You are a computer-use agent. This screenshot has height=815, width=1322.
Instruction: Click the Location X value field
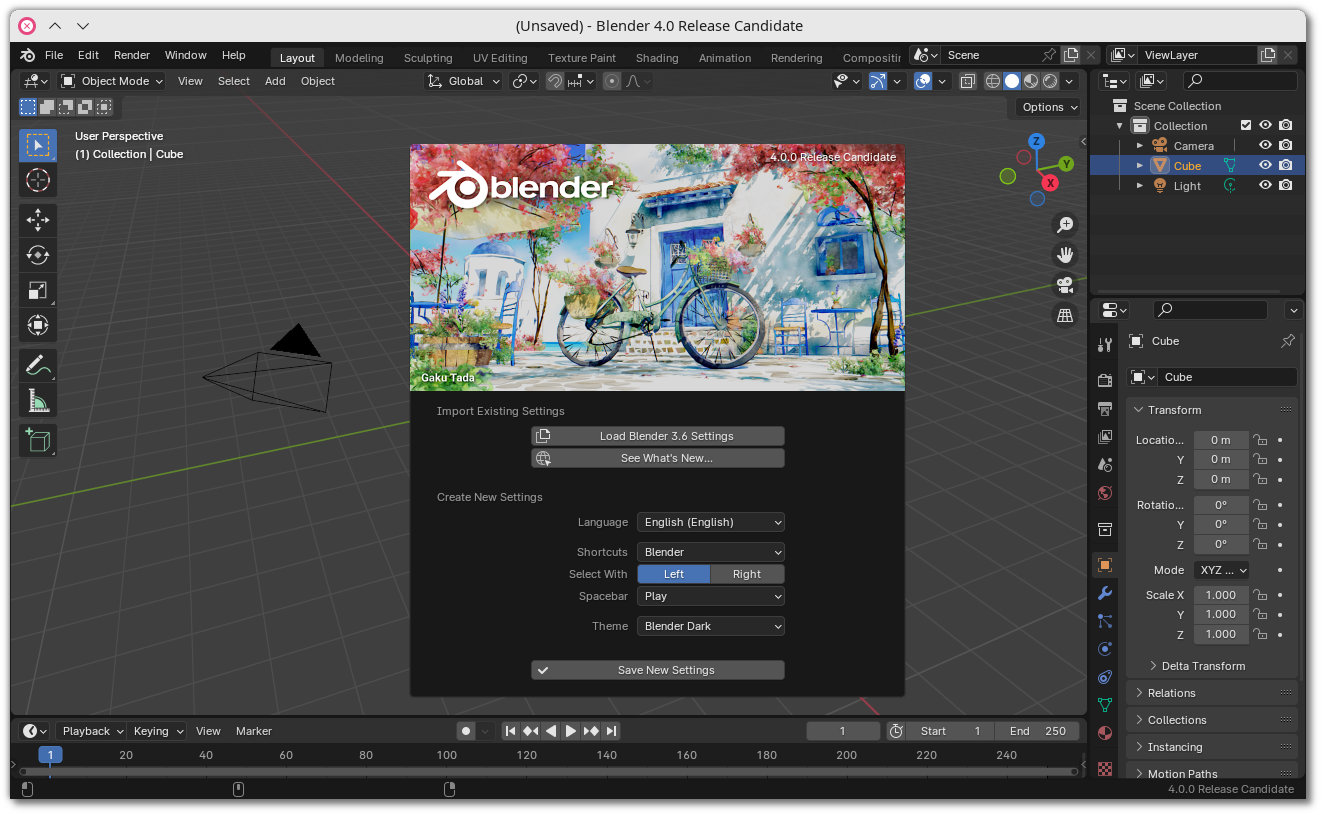tap(1221, 440)
